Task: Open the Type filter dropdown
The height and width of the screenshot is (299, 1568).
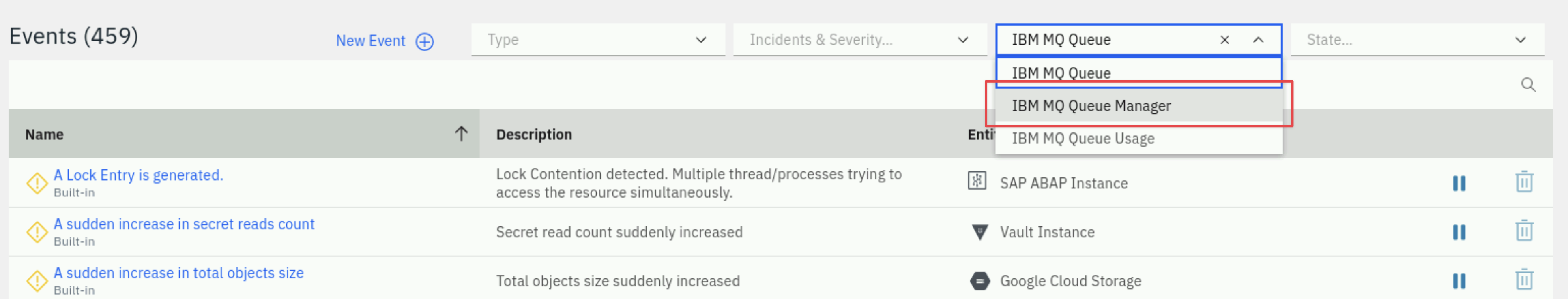Action: [x=598, y=40]
